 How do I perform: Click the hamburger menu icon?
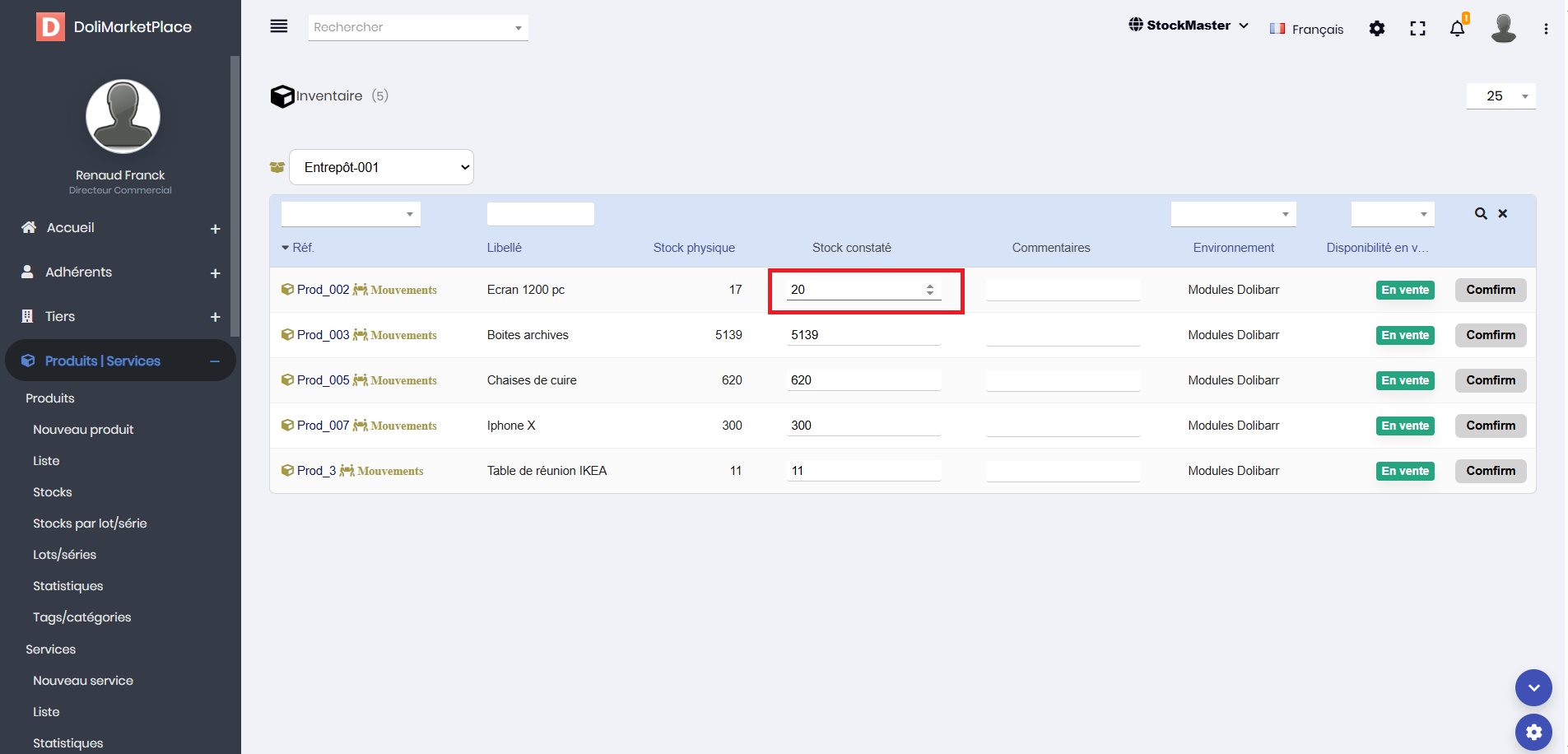click(279, 26)
